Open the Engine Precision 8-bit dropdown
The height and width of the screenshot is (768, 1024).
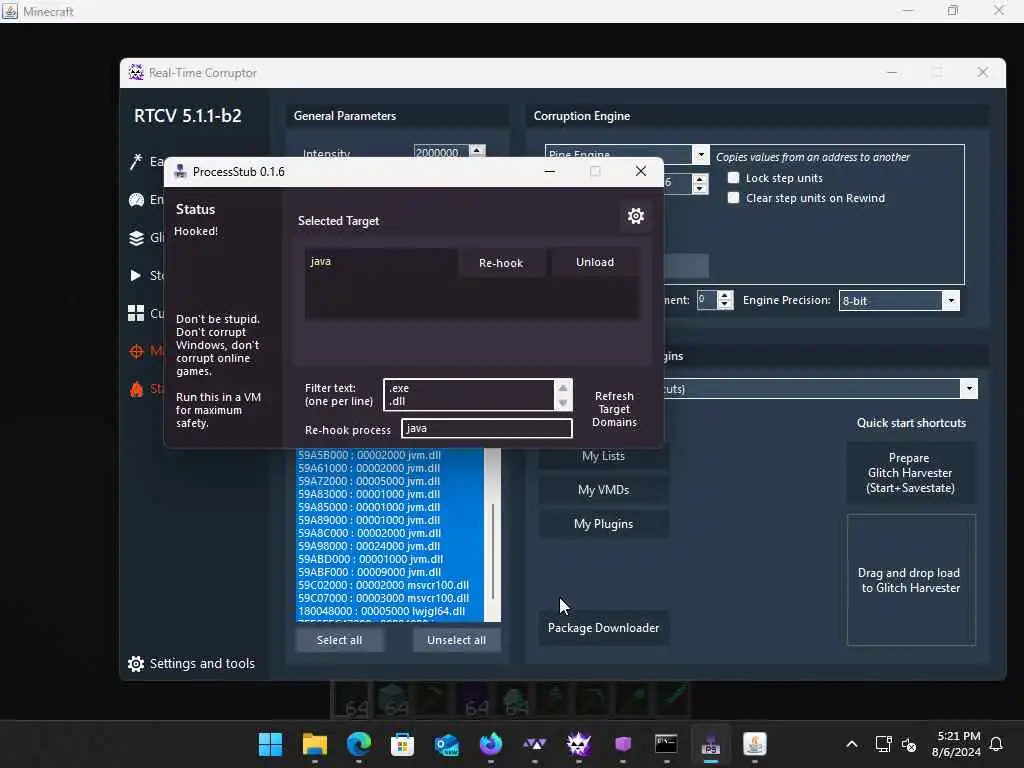tap(951, 300)
